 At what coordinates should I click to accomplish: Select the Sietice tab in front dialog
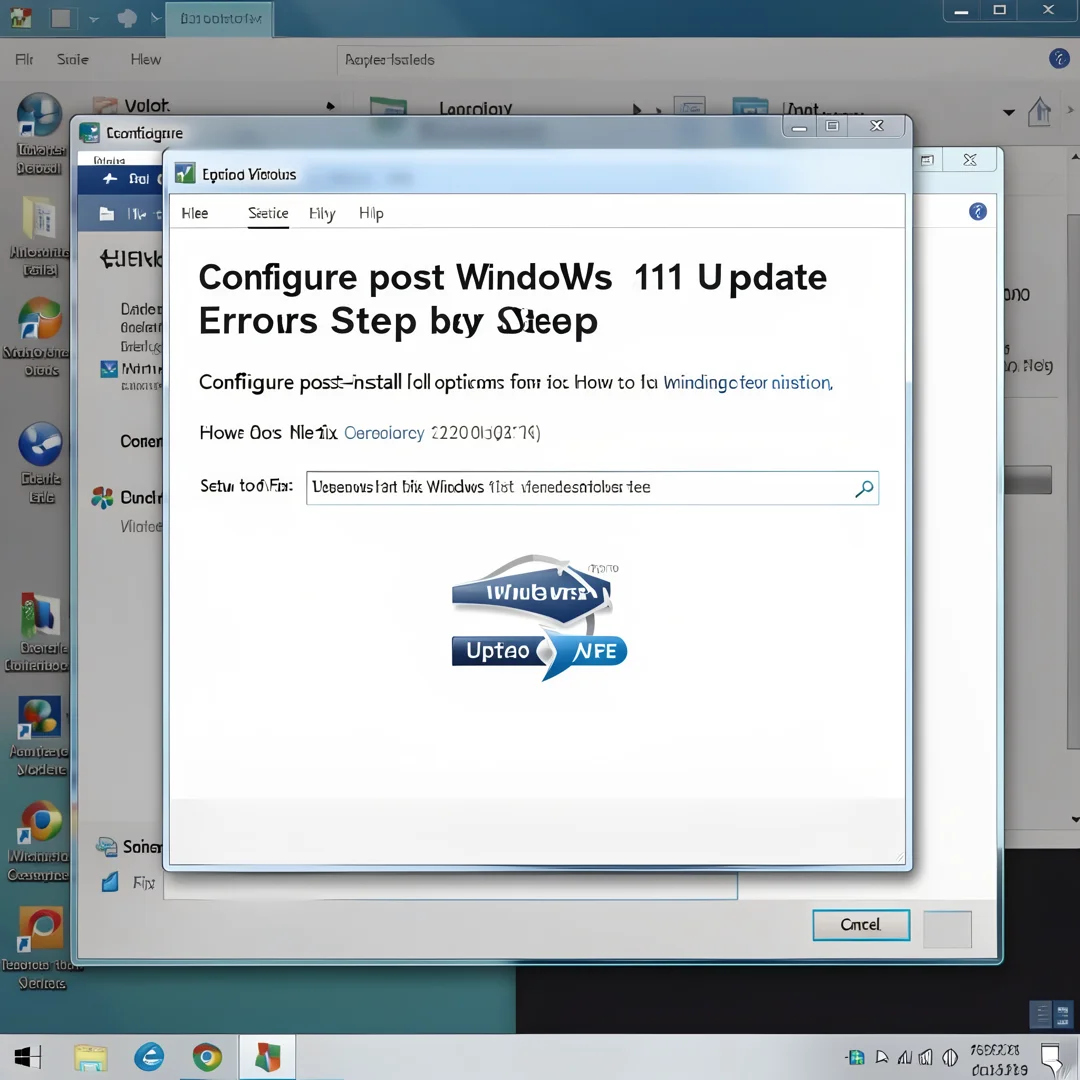click(x=268, y=214)
